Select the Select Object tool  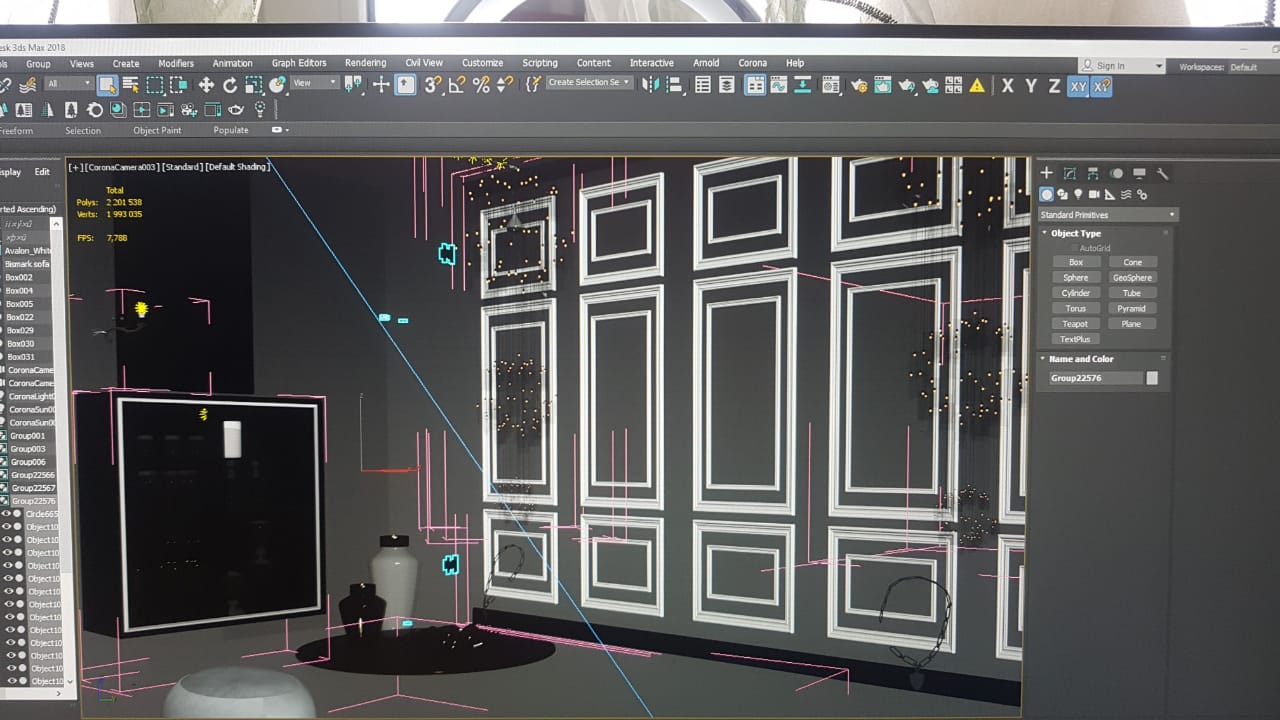coord(107,85)
